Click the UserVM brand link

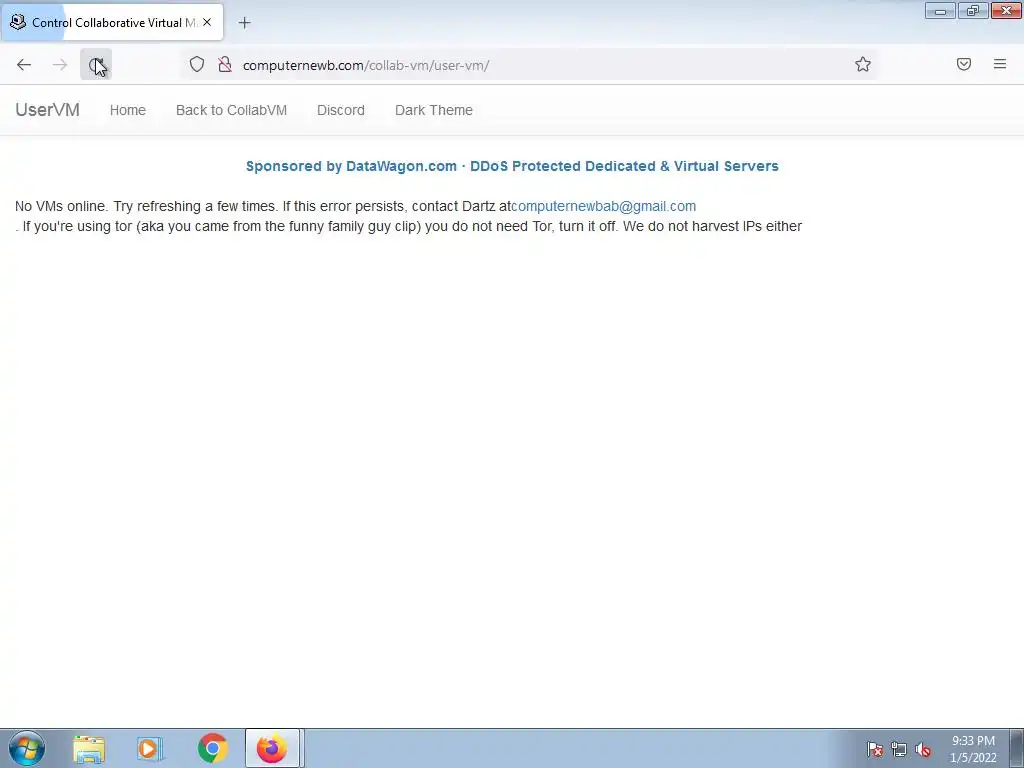[48, 110]
